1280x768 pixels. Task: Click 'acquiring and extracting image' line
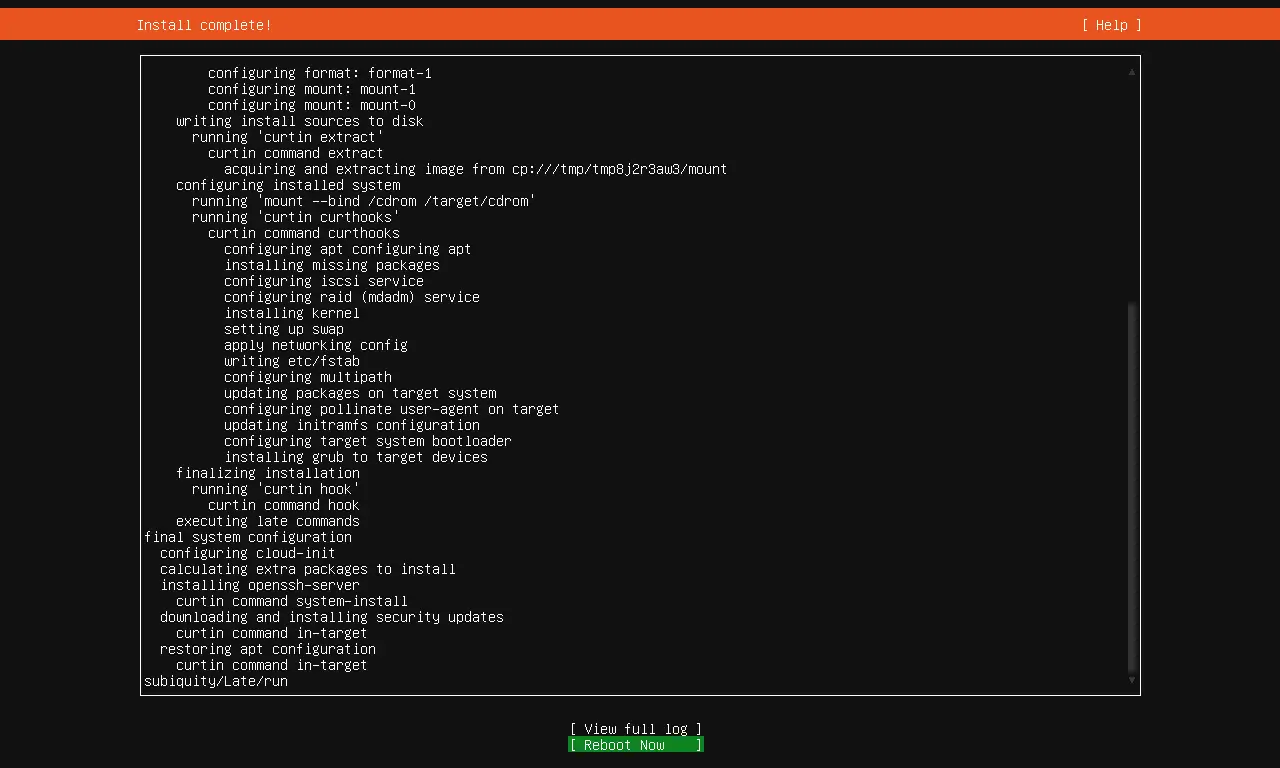click(476, 169)
